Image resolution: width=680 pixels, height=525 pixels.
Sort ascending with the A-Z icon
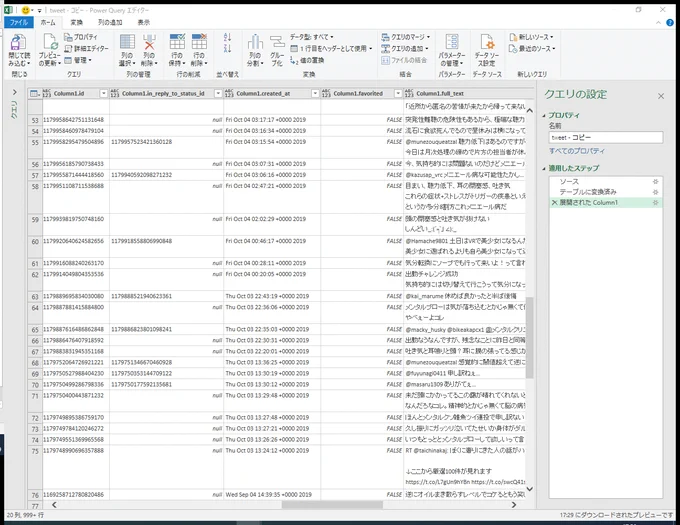pyautogui.click(x=227, y=37)
